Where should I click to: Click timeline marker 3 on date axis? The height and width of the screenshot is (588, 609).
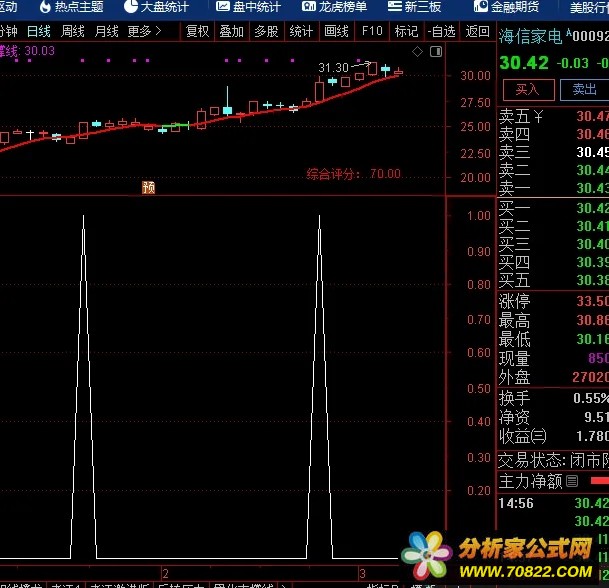coord(362,573)
